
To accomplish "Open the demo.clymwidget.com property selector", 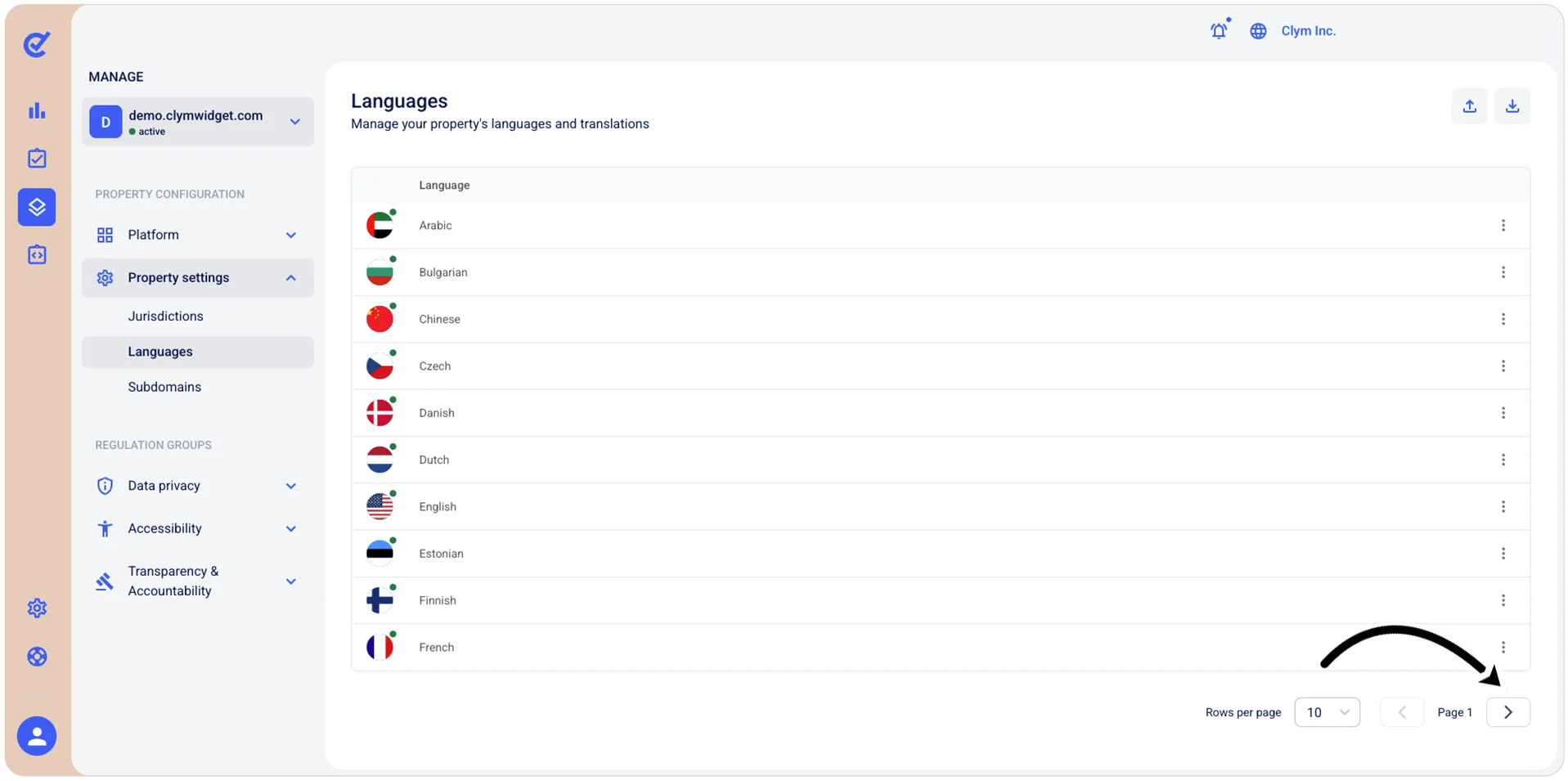I will (x=198, y=122).
